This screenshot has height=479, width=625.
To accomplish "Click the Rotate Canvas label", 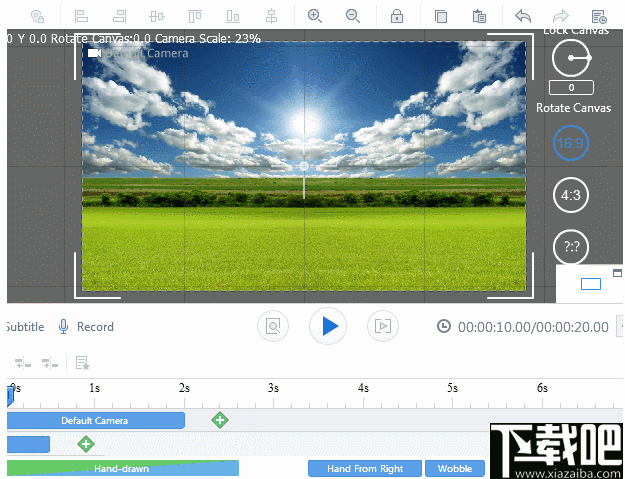I will [573, 108].
